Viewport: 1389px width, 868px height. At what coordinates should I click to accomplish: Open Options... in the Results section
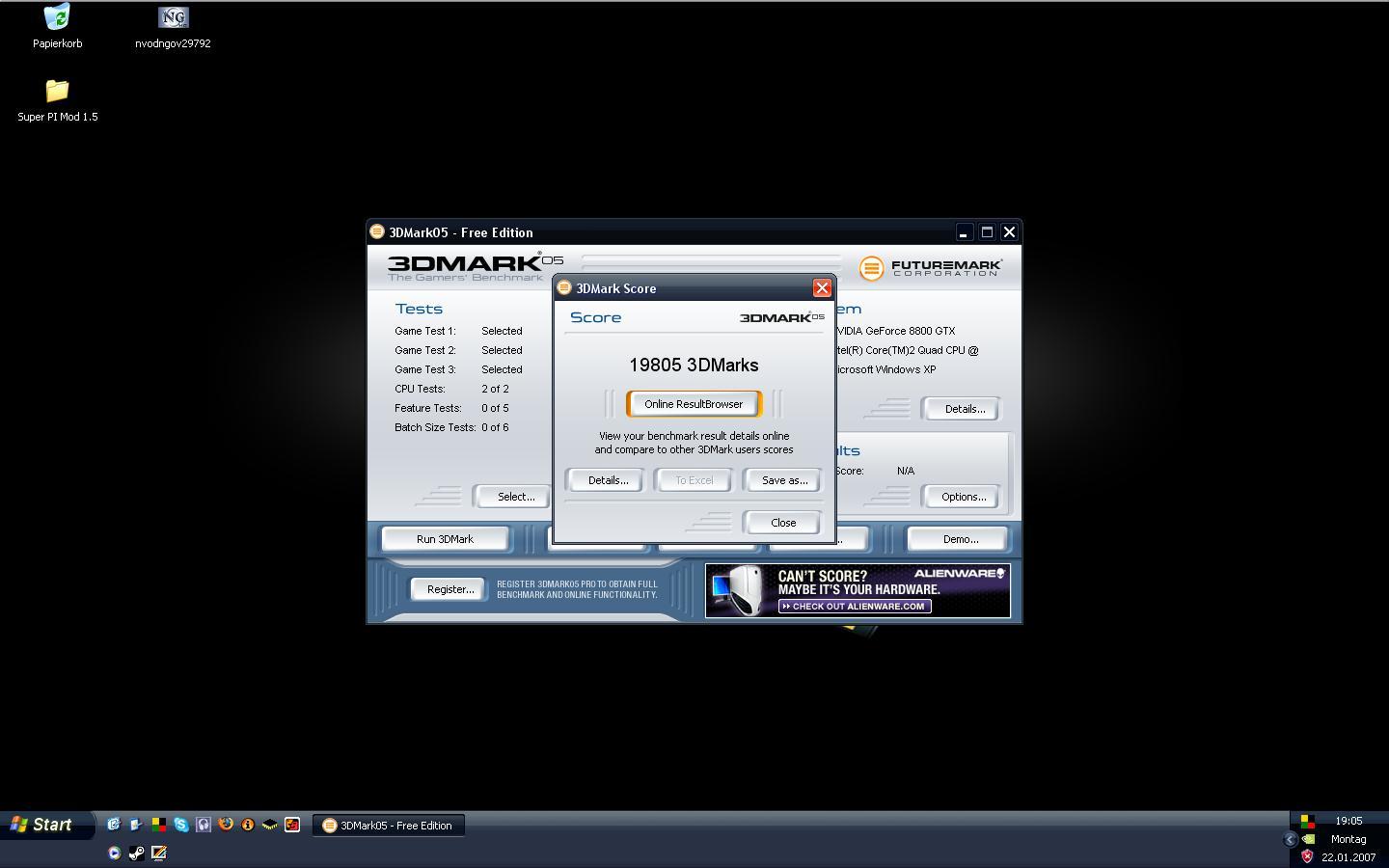(964, 497)
